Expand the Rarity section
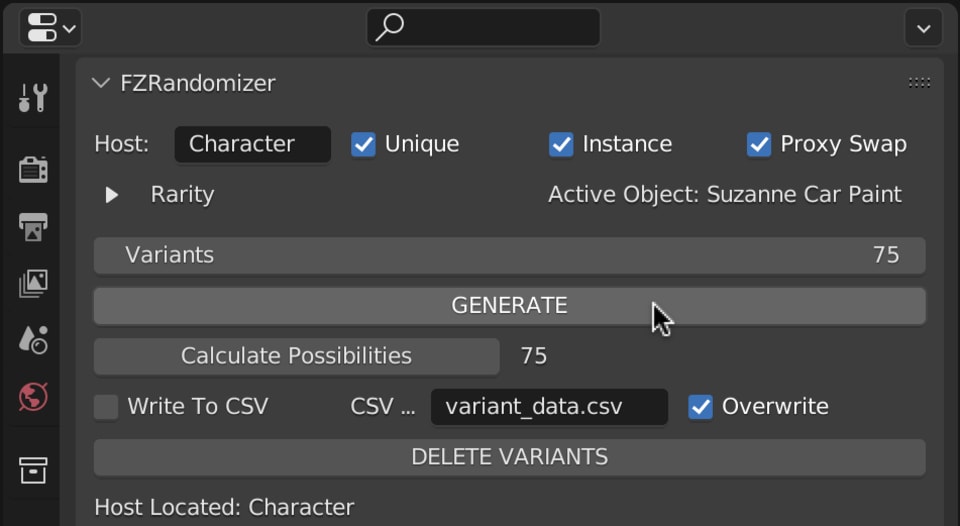The width and height of the screenshot is (960, 526). (x=112, y=195)
